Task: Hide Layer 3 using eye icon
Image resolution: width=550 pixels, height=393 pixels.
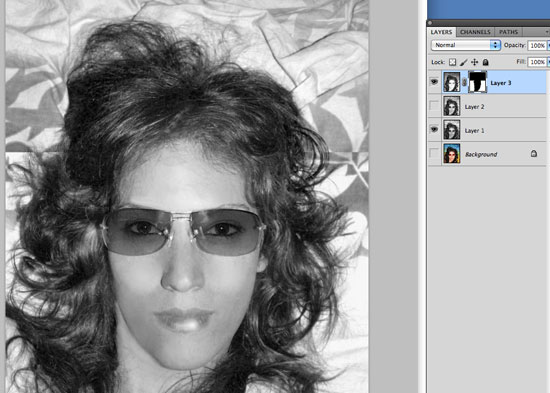Action: pos(434,82)
